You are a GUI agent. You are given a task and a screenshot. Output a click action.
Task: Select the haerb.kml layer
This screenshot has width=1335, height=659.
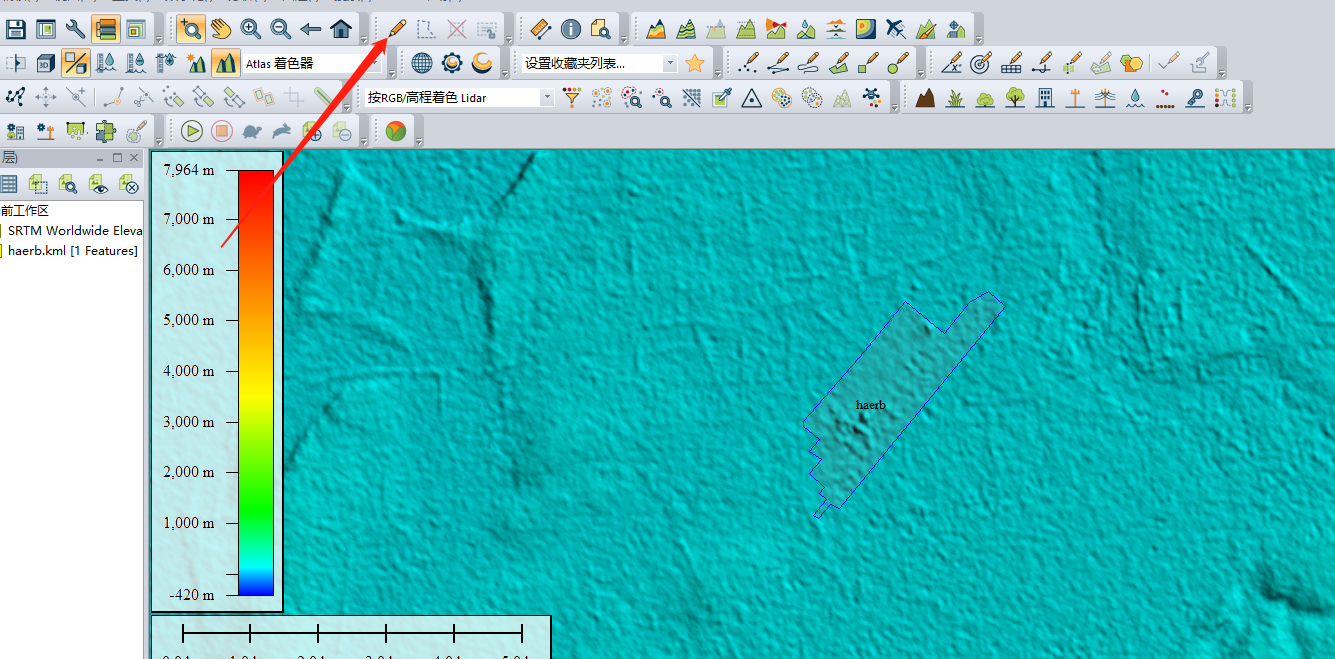click(x=73, y=251)
